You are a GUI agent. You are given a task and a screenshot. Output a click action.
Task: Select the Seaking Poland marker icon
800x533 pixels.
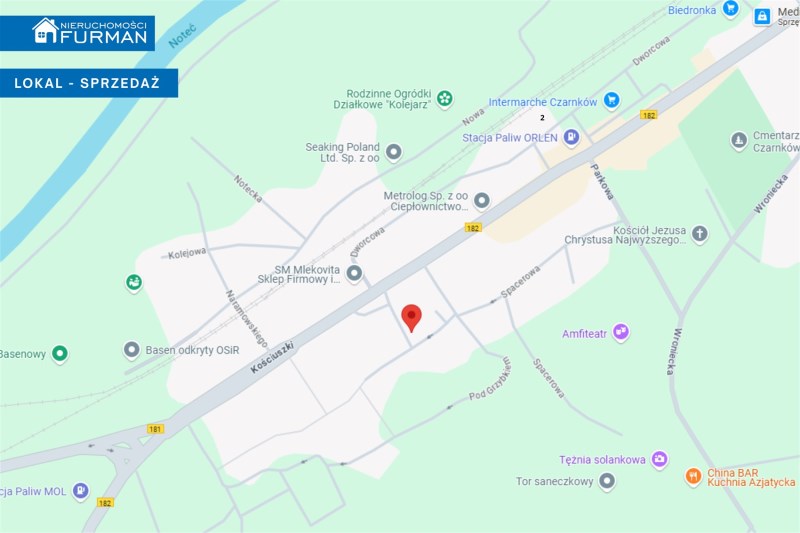(x=393, y=152)
